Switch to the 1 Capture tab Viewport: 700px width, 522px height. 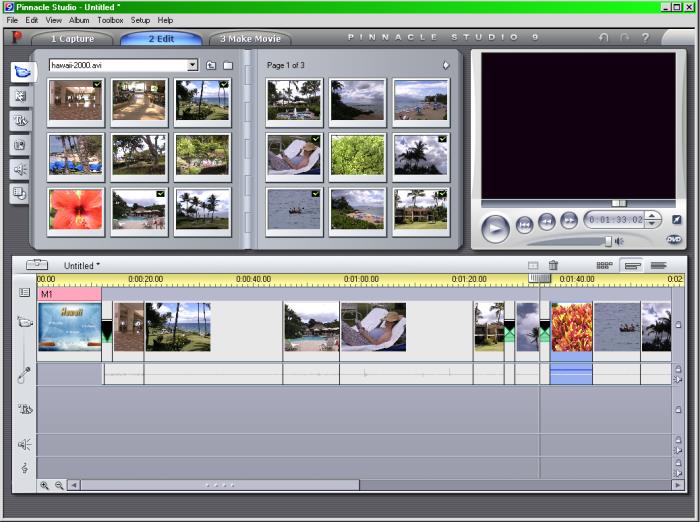coord(72,39)
